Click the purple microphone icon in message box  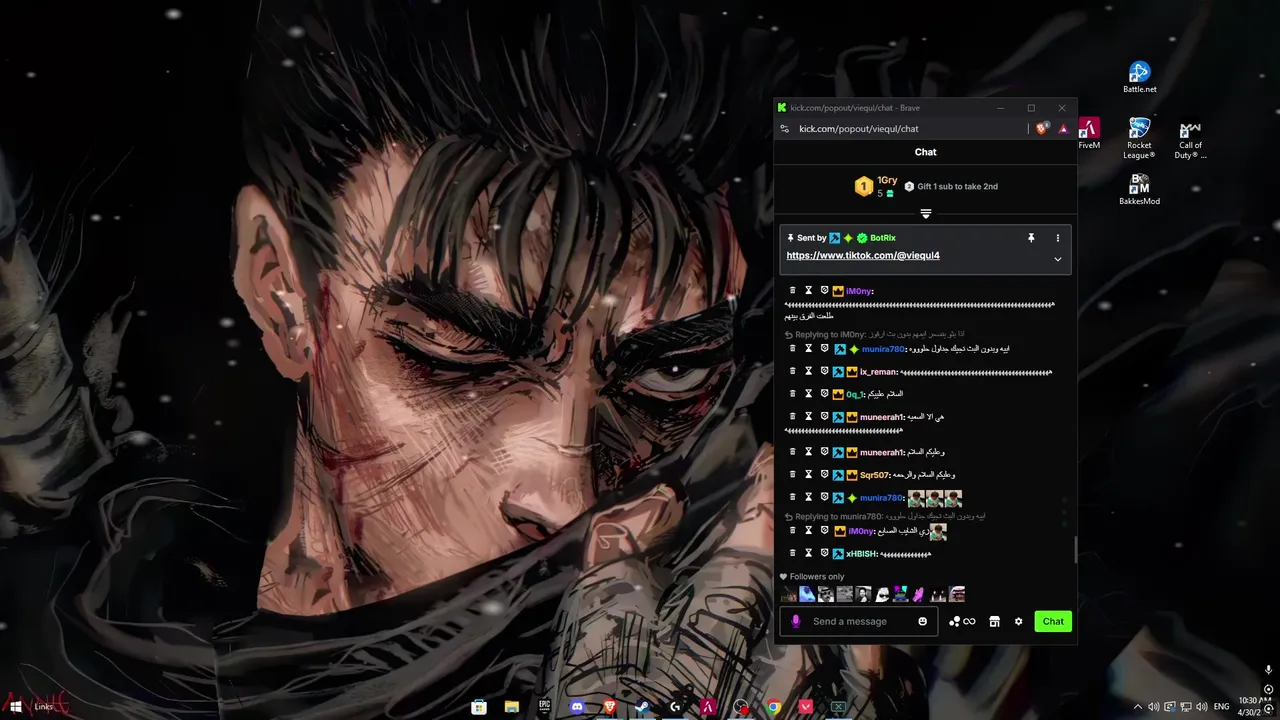pyautogui.click(x=796, y=622)
